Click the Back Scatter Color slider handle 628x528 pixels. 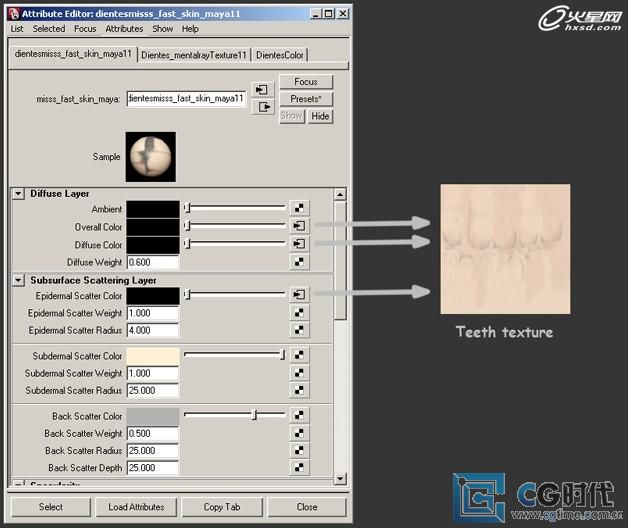coord(254,415)
